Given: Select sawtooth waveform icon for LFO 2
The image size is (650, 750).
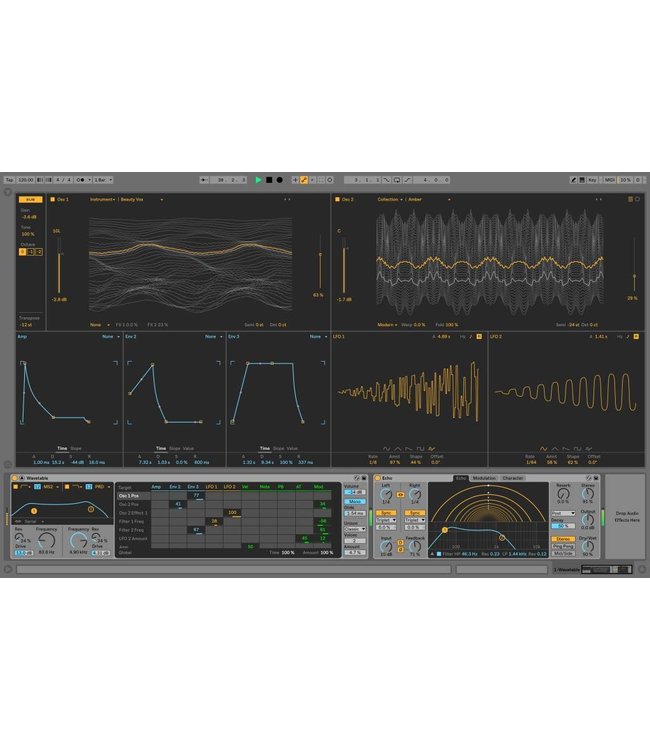Looking at the screenshot, I should [x=566, y=449].
